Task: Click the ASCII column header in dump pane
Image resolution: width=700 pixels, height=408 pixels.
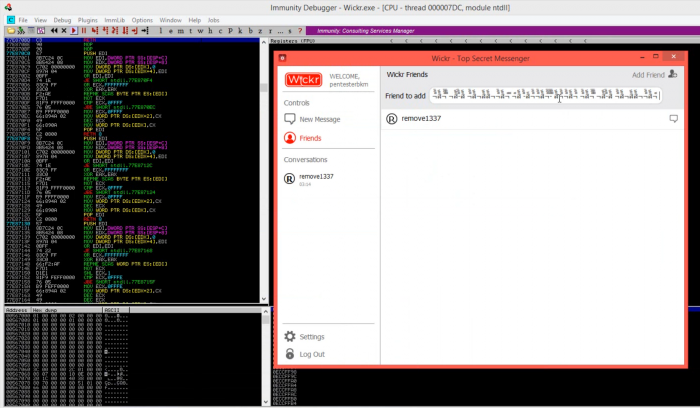Action: (x=116, y=310)
